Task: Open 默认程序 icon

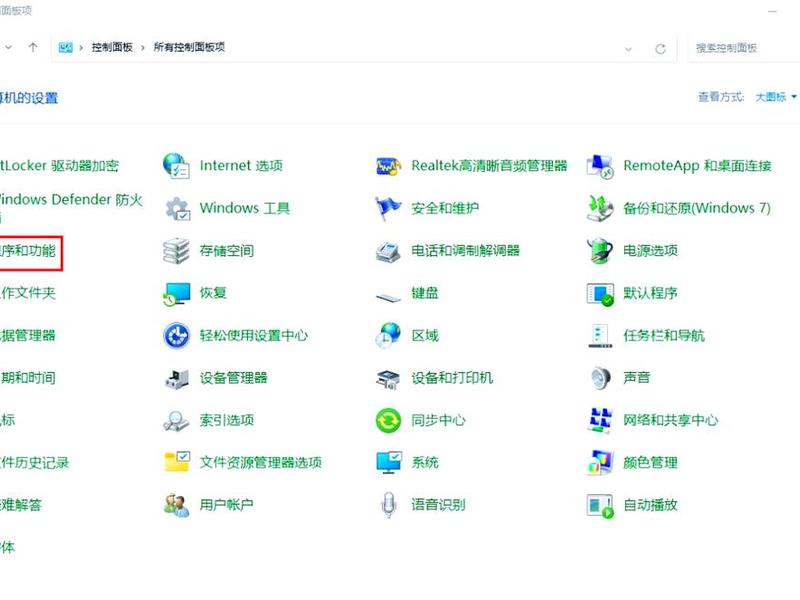Action: (x=600, y=294)
